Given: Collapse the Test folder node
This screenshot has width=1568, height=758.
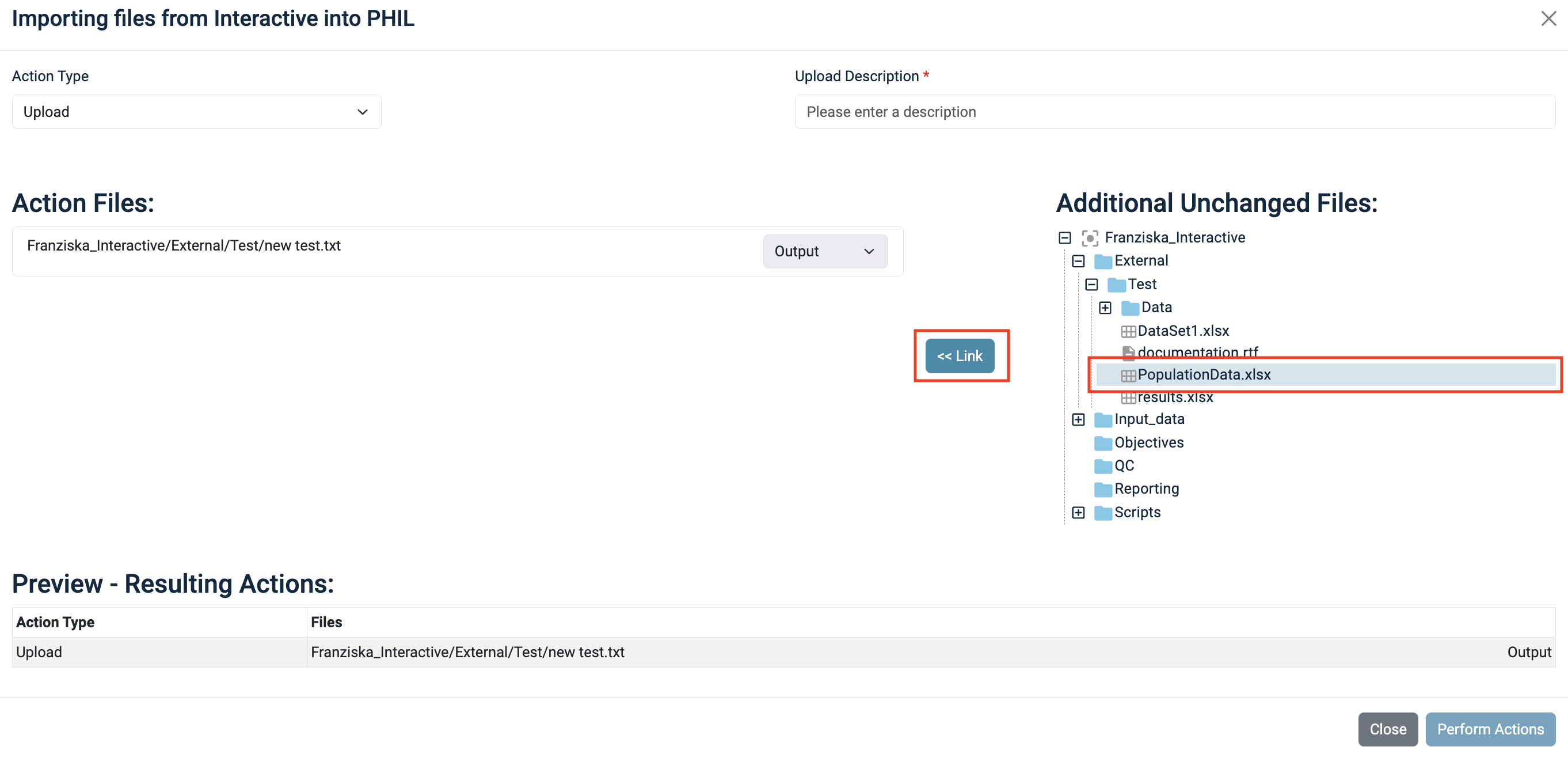Looking at the screenshot, I should [1091, 285].
